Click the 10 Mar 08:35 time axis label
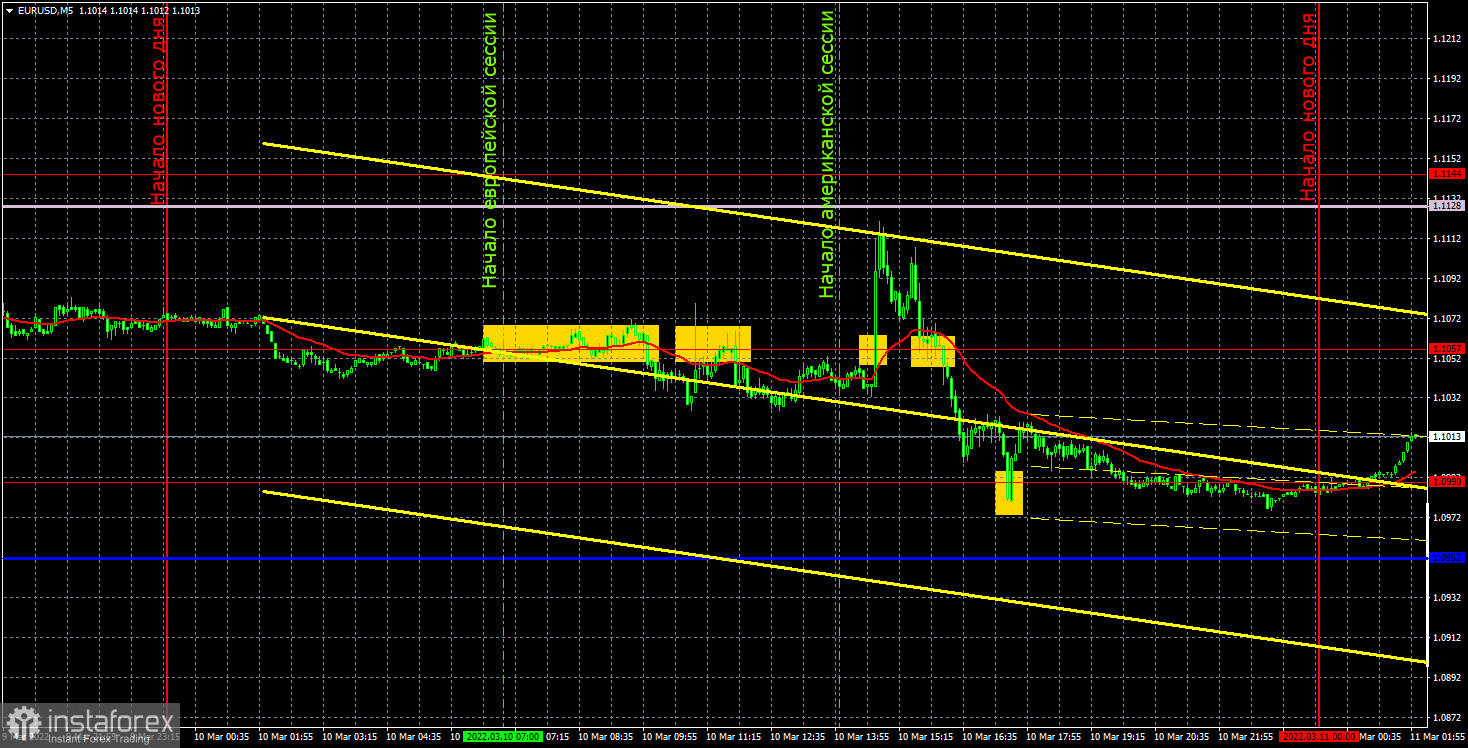Screen dimensions: 1468x748 click(606, 736)
